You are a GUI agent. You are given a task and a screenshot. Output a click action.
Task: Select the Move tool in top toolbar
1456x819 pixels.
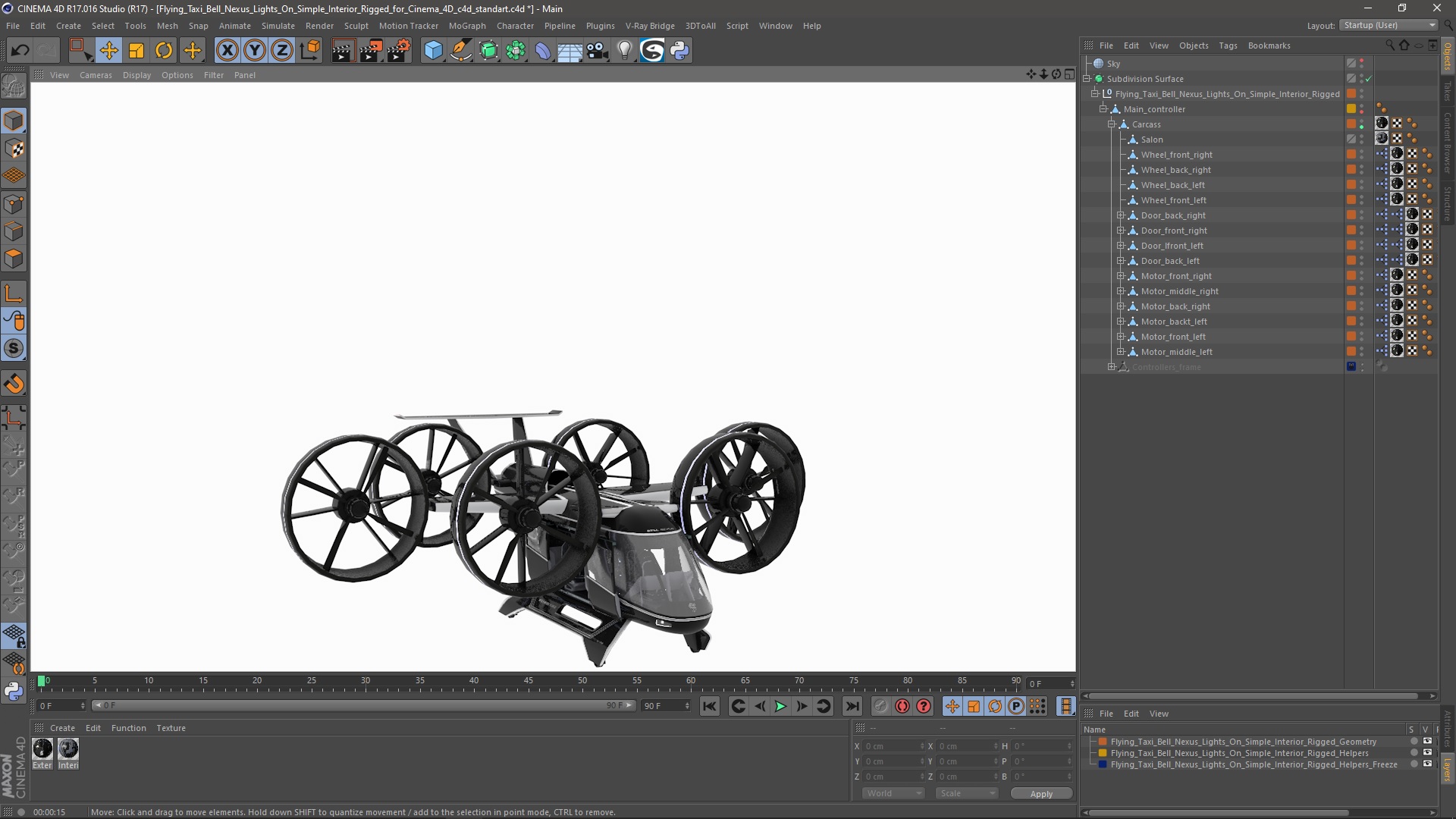[x=108, y=51]
